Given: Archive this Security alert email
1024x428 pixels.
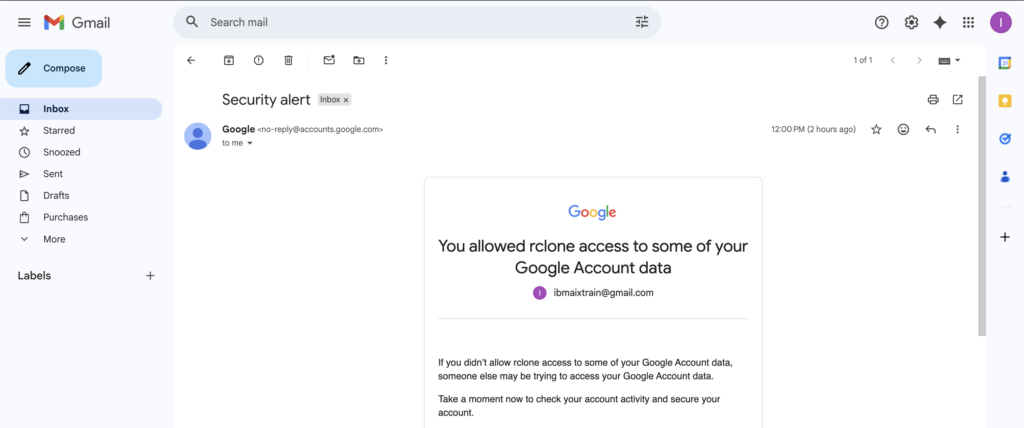Looking at the screenshot, I should pyautogui.click(x=229, y=60).
